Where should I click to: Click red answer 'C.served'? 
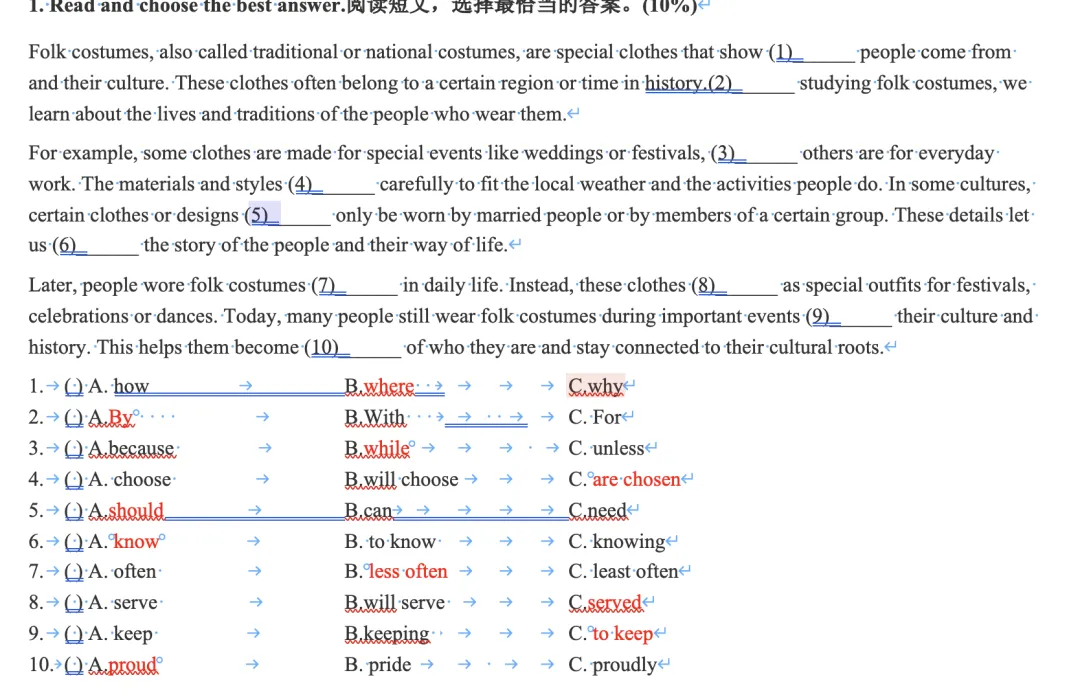pos(605,603)
